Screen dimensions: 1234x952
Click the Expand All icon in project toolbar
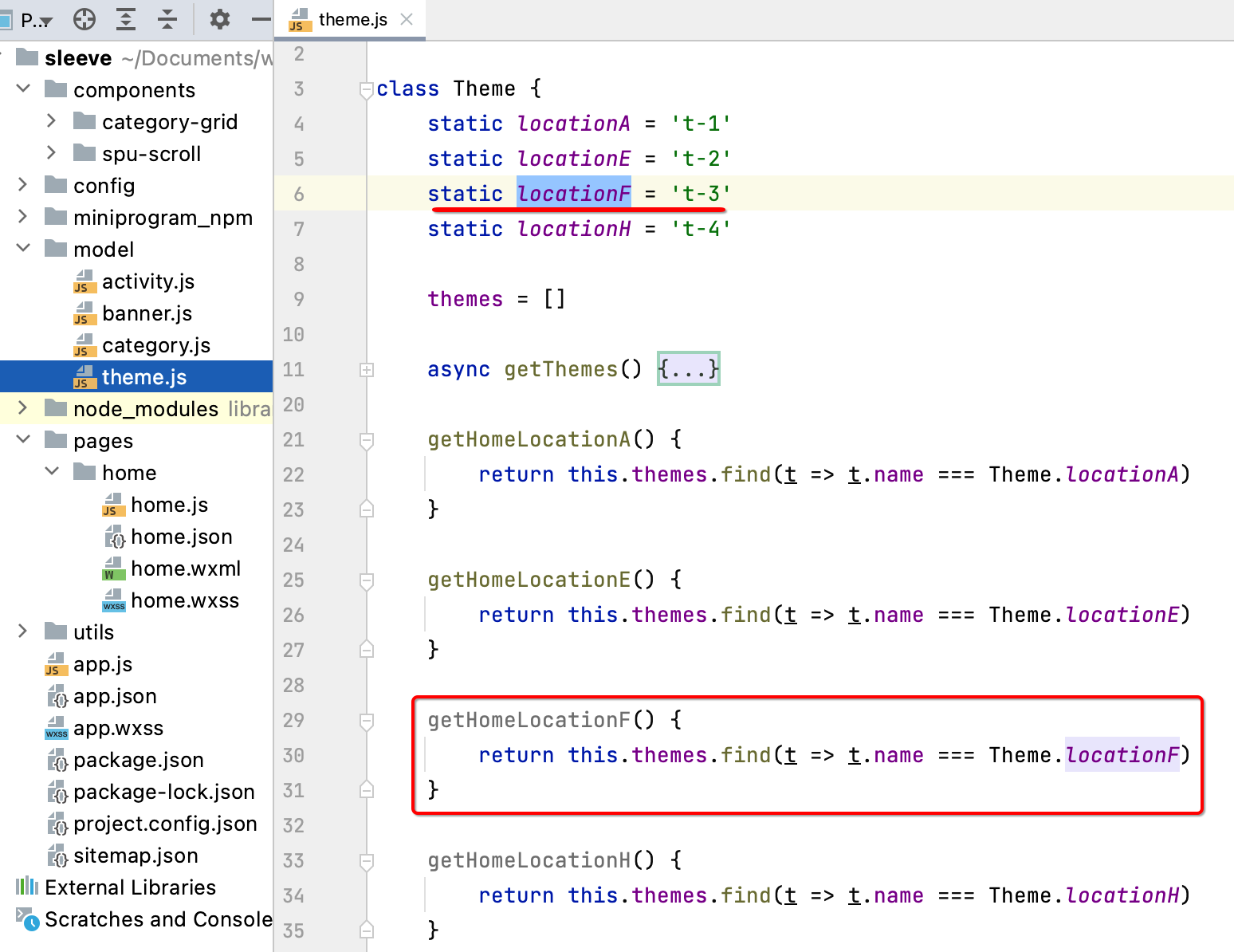click(x=126, y=19)
